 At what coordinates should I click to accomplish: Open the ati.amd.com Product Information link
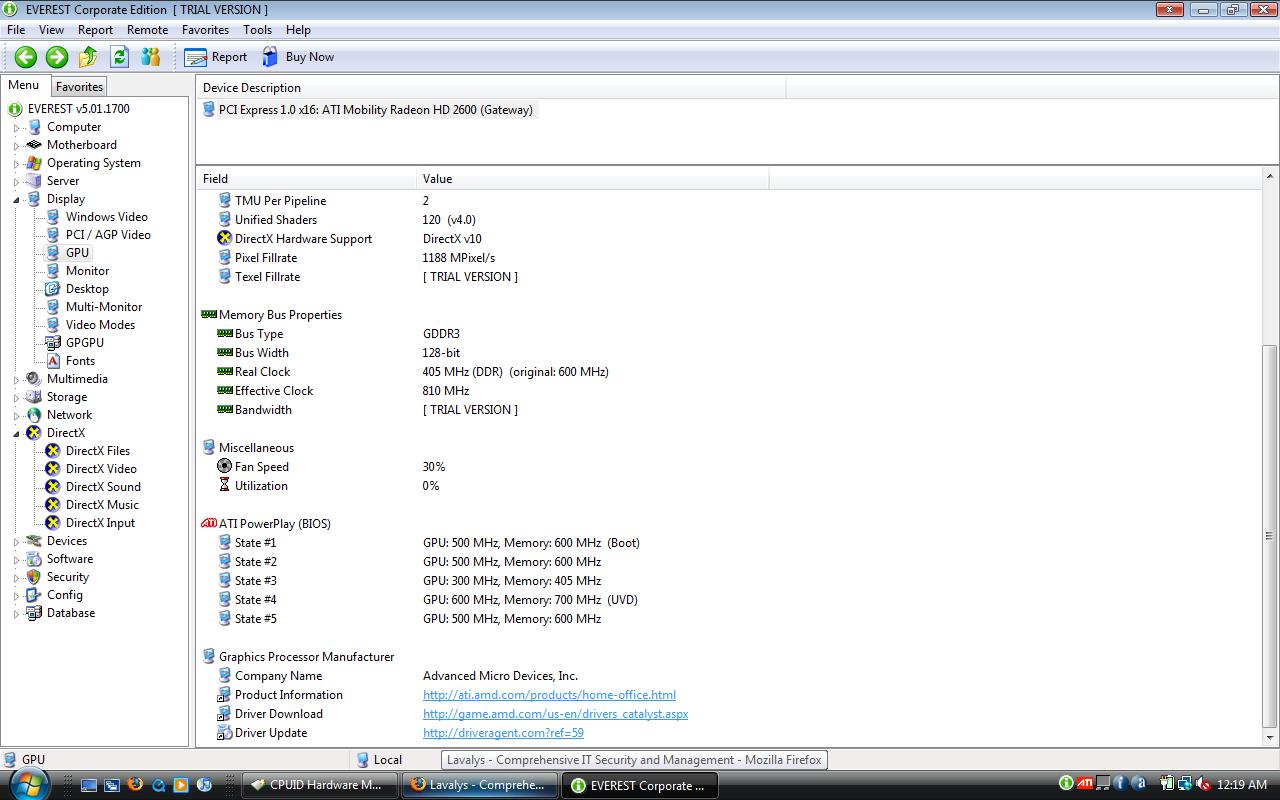tap(549, 695)
